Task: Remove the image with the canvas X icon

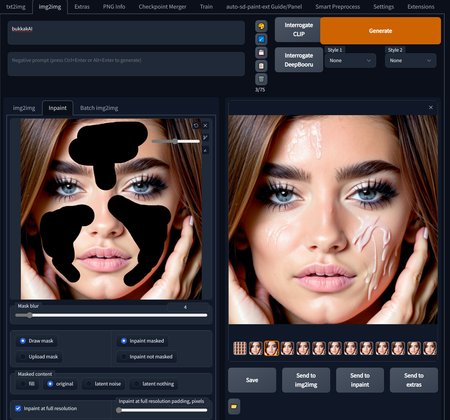Action: tap(205, 126)
